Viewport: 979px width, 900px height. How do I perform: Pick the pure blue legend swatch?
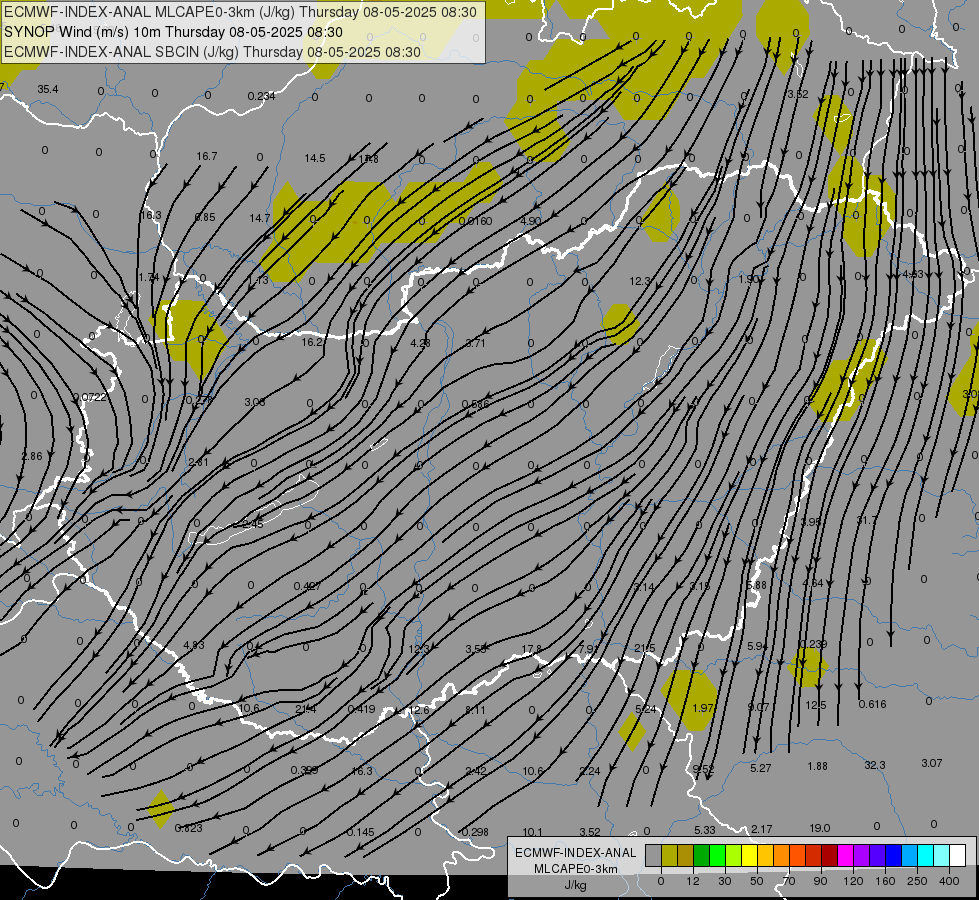coord(893,855)
